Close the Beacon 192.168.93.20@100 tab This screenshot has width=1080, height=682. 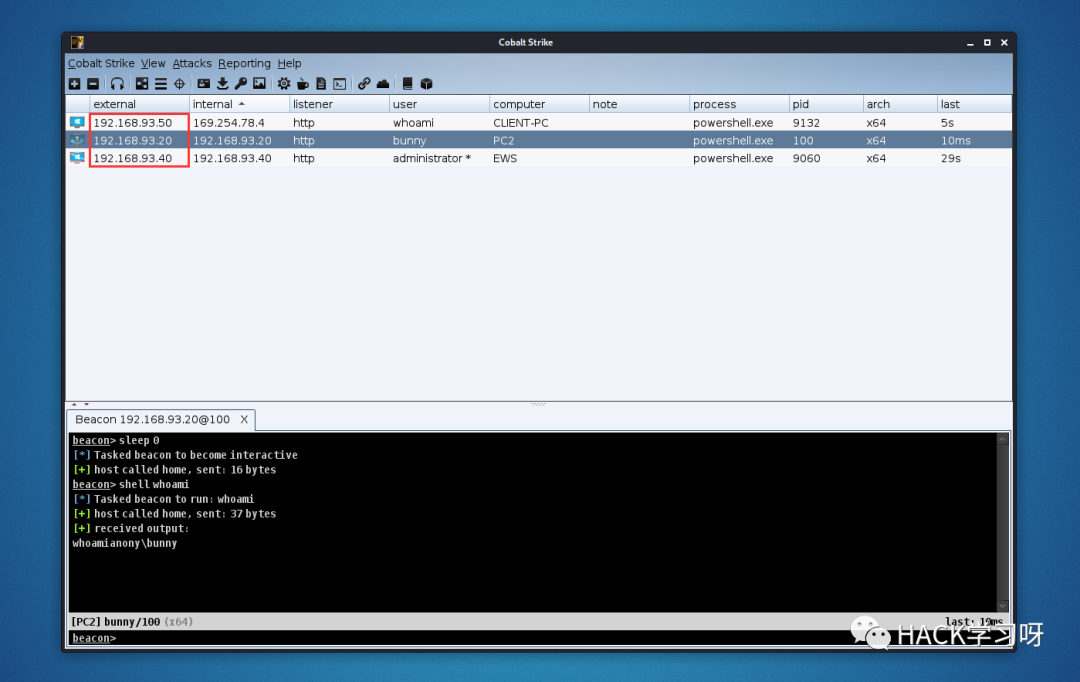tap(244, 420)
